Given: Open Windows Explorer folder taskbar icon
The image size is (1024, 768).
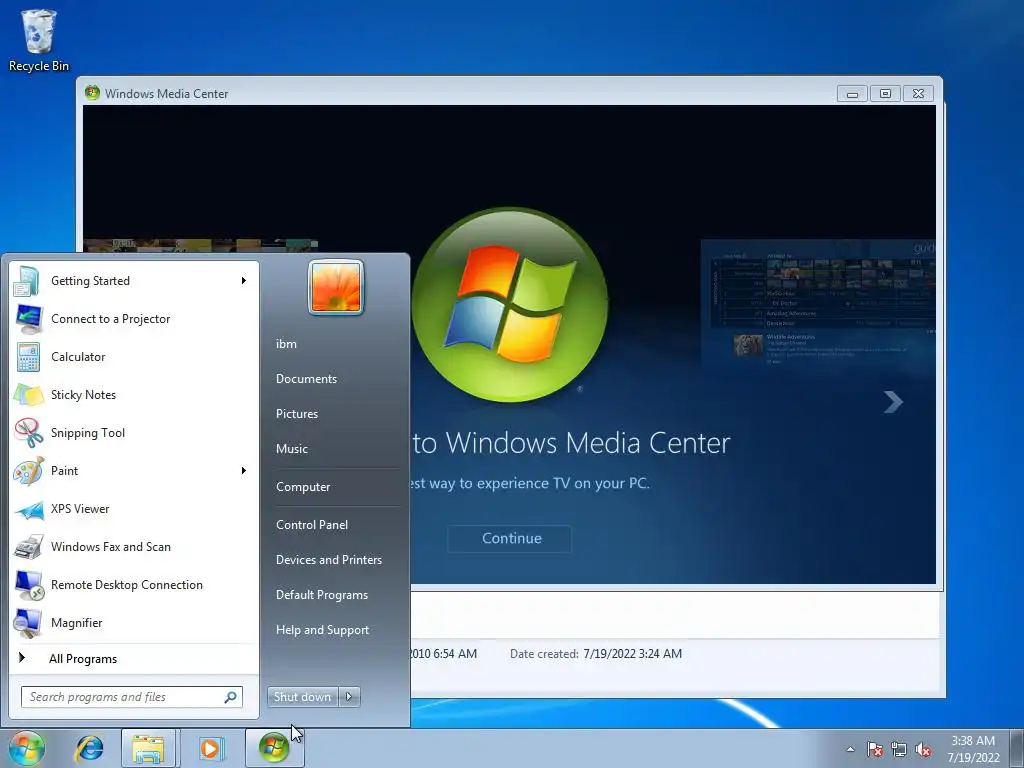Looking at the screenshot, I should point(148,748).
